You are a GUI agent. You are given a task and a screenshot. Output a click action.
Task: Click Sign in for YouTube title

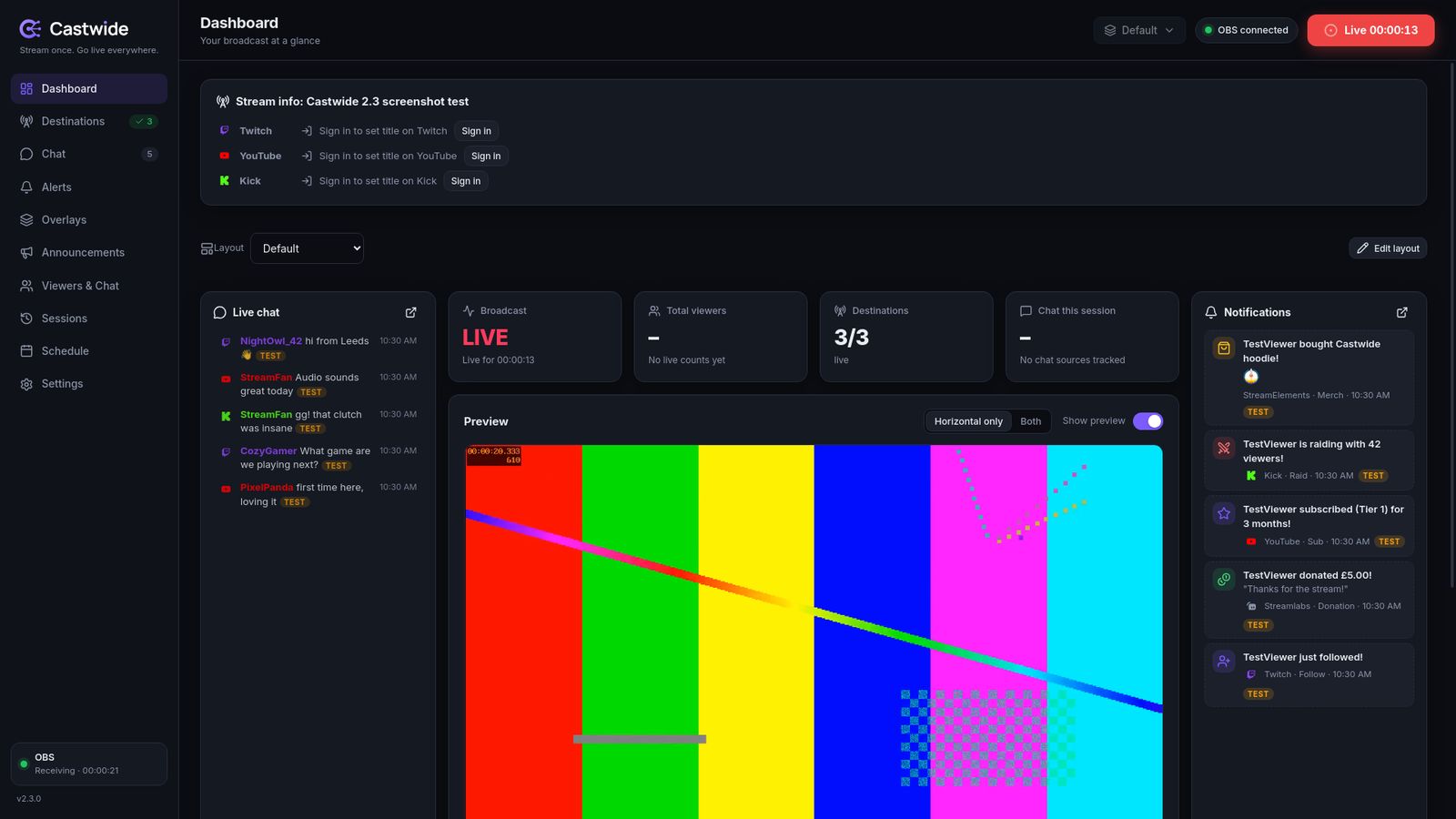coord(486,156)
